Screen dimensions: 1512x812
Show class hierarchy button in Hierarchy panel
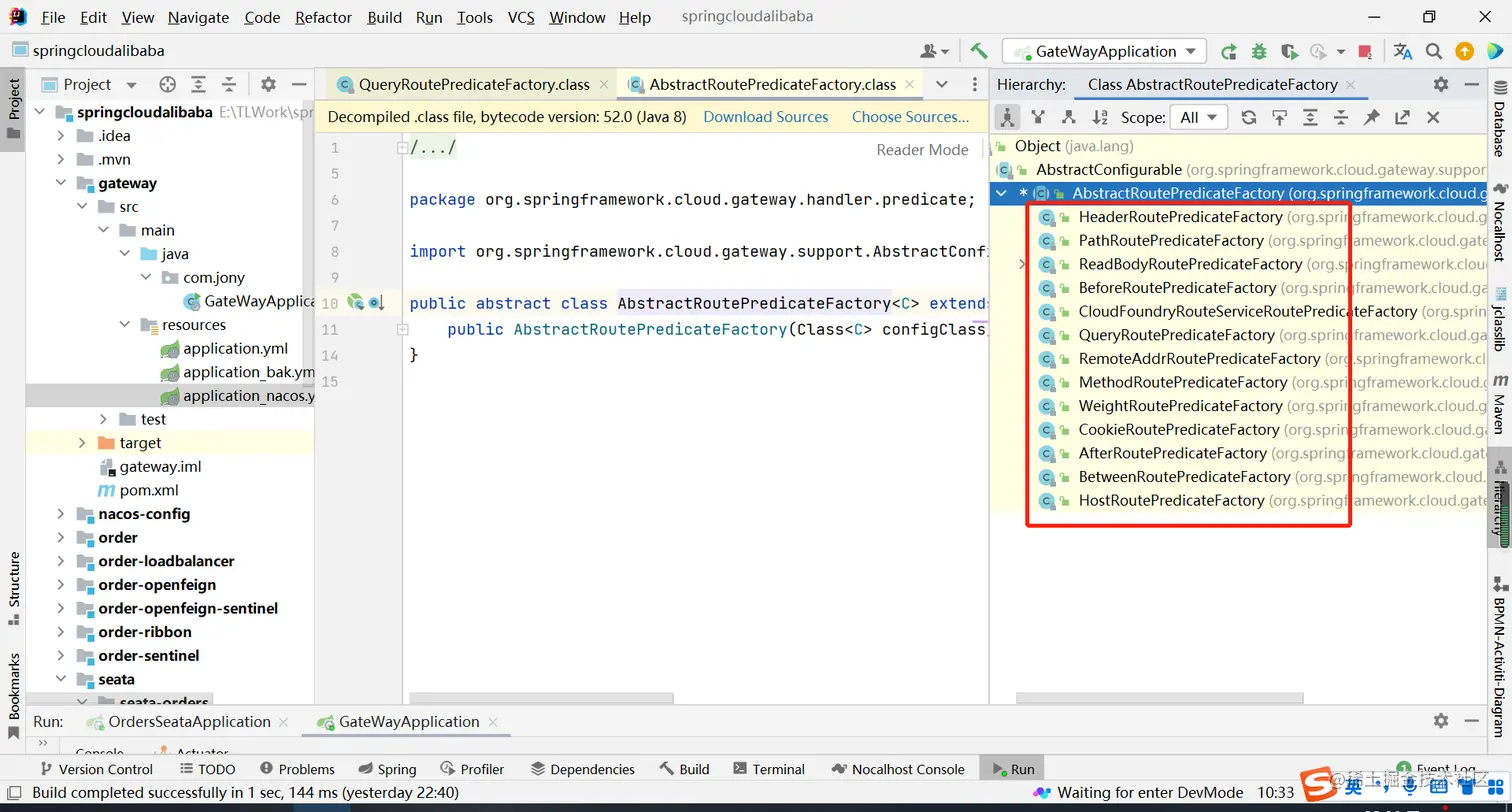[x=1007, y=117]
